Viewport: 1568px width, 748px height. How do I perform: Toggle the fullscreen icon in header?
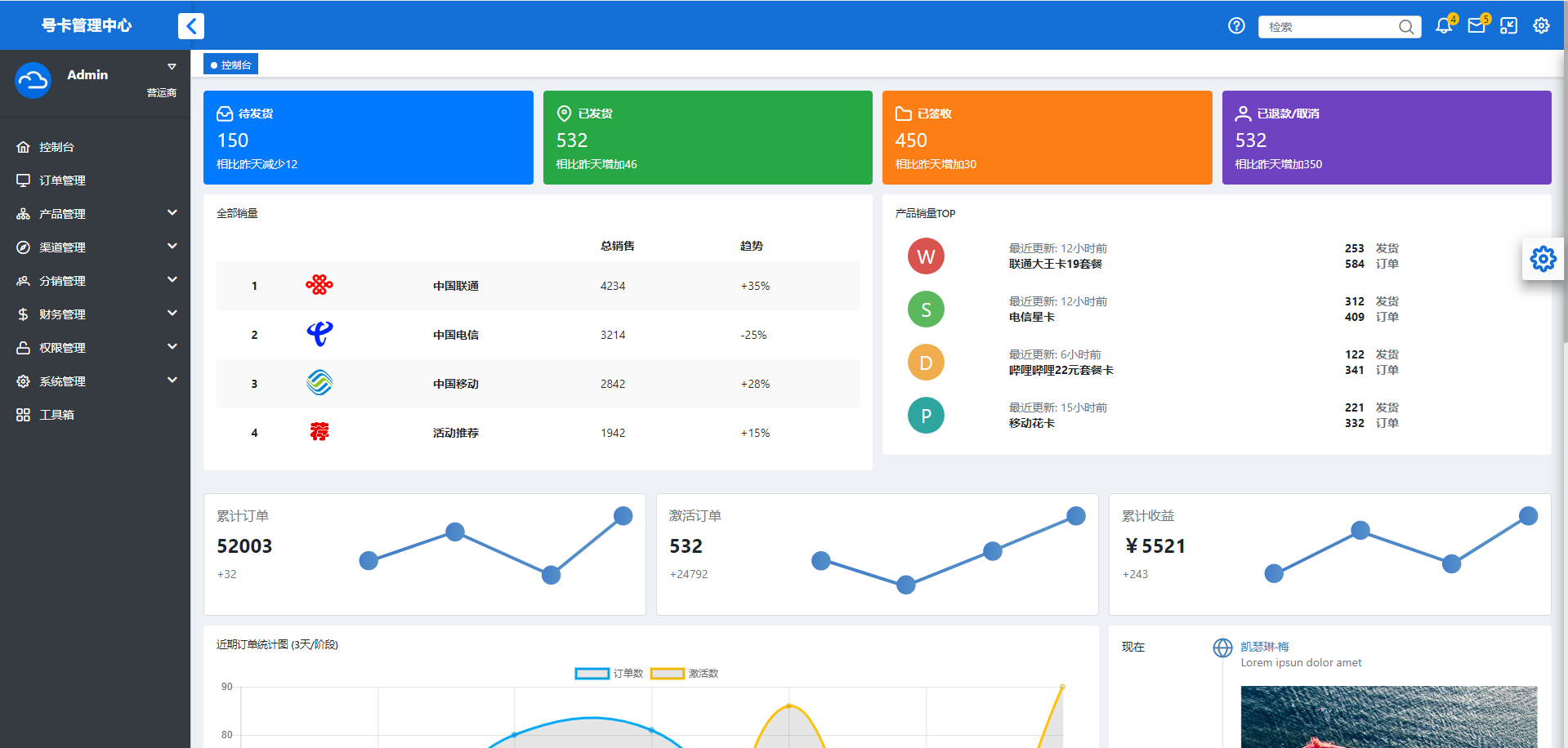coord(1509,26)
